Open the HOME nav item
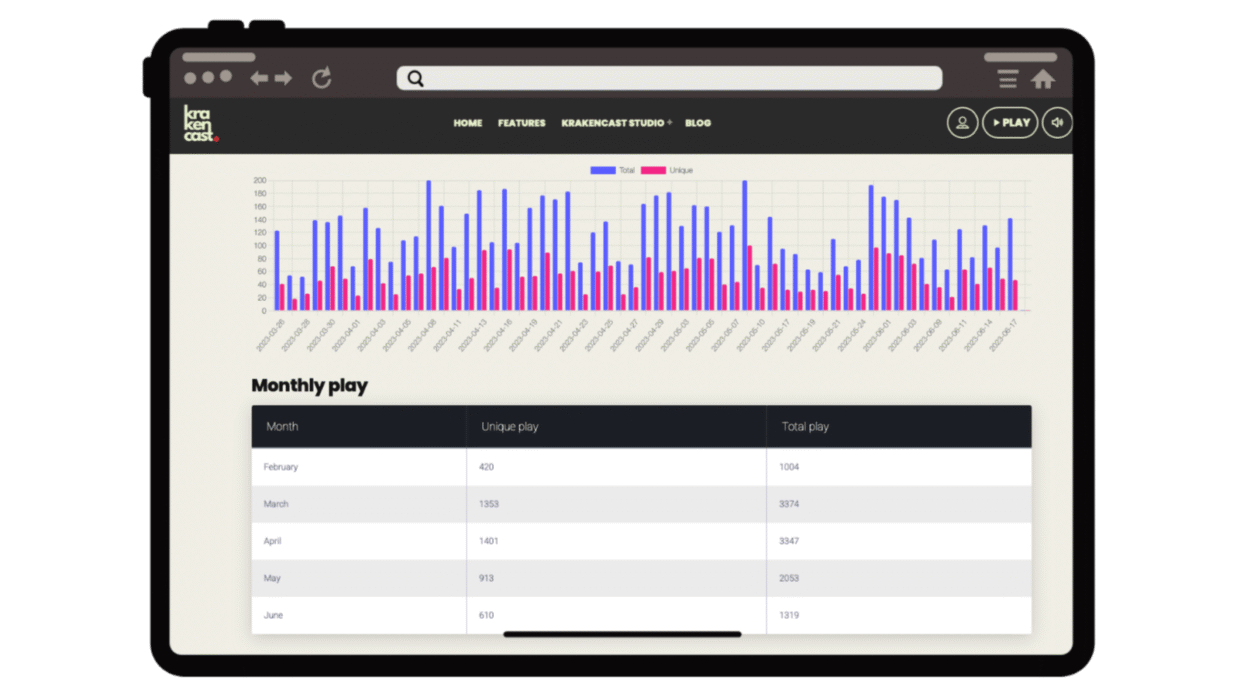 pyautogui.click(x=467, y=123)
